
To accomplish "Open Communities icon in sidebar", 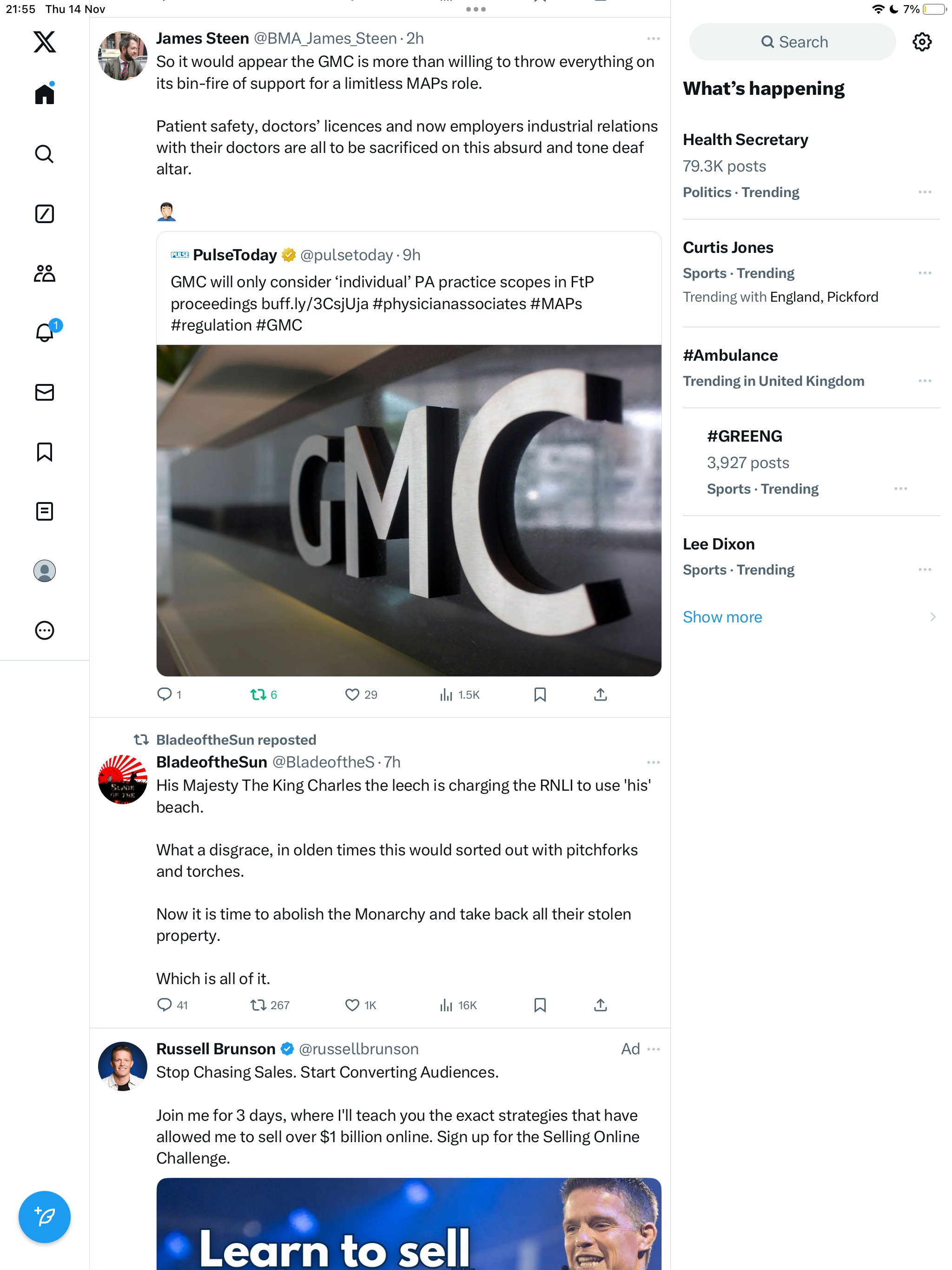I will click(x=44, y=273).
